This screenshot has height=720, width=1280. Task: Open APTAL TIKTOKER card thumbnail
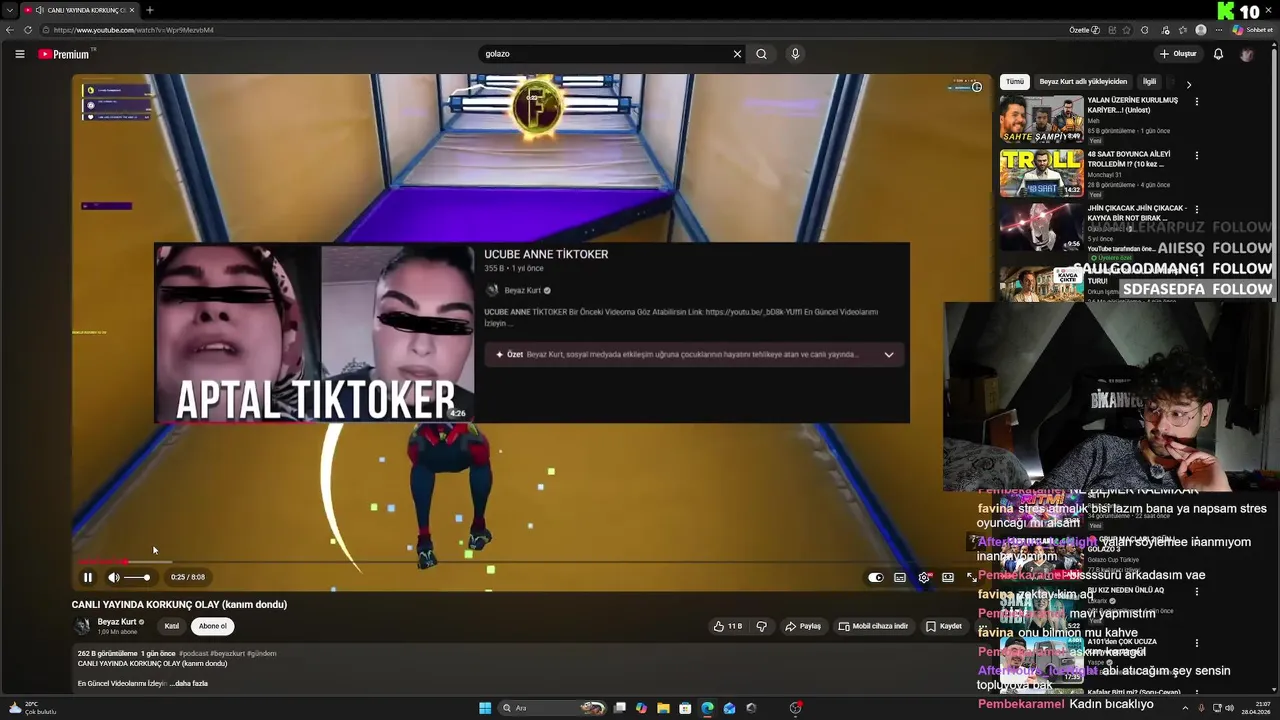pyautogui.click(x=314, y=334)
